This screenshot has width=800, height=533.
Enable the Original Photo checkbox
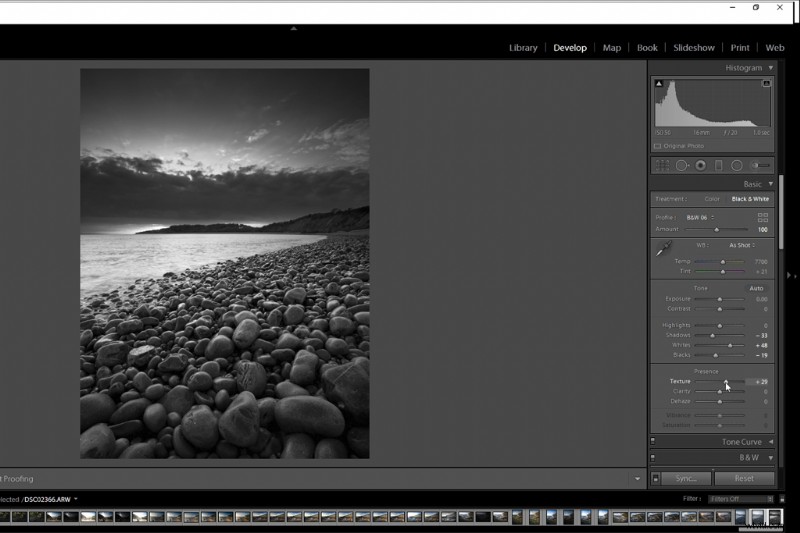pos(658,146)
